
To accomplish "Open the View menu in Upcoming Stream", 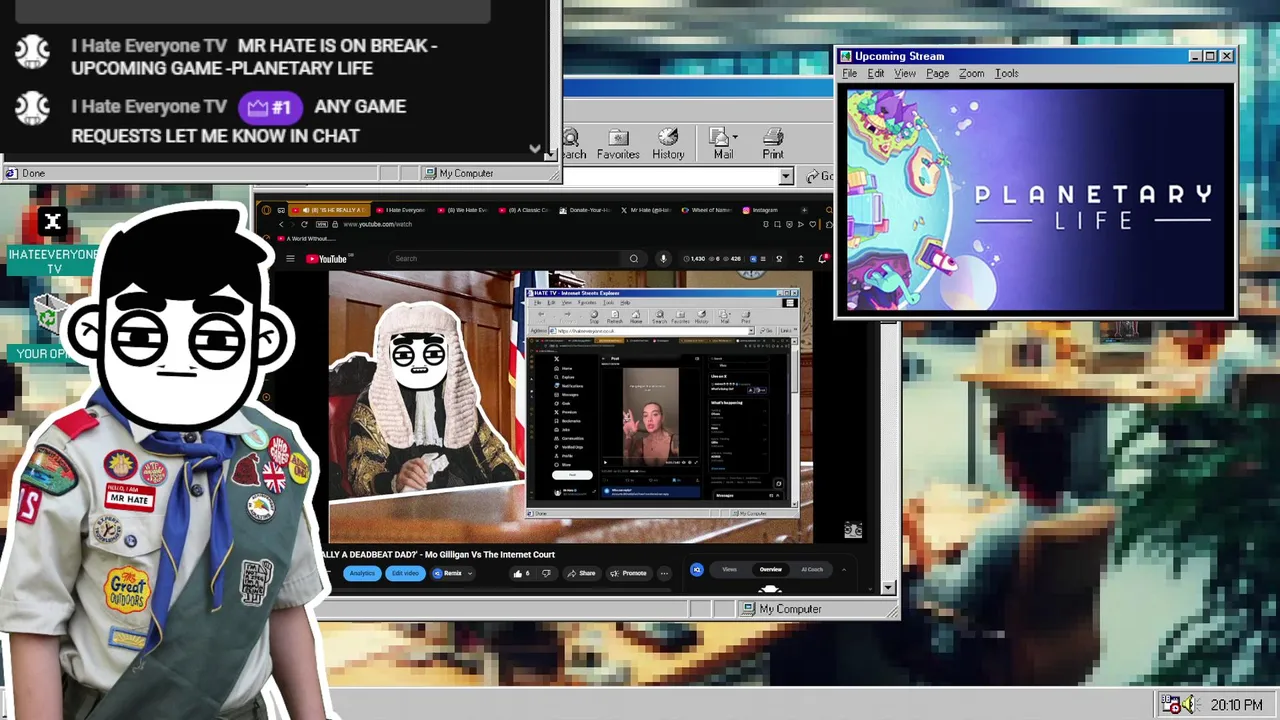I will [905, 73].
